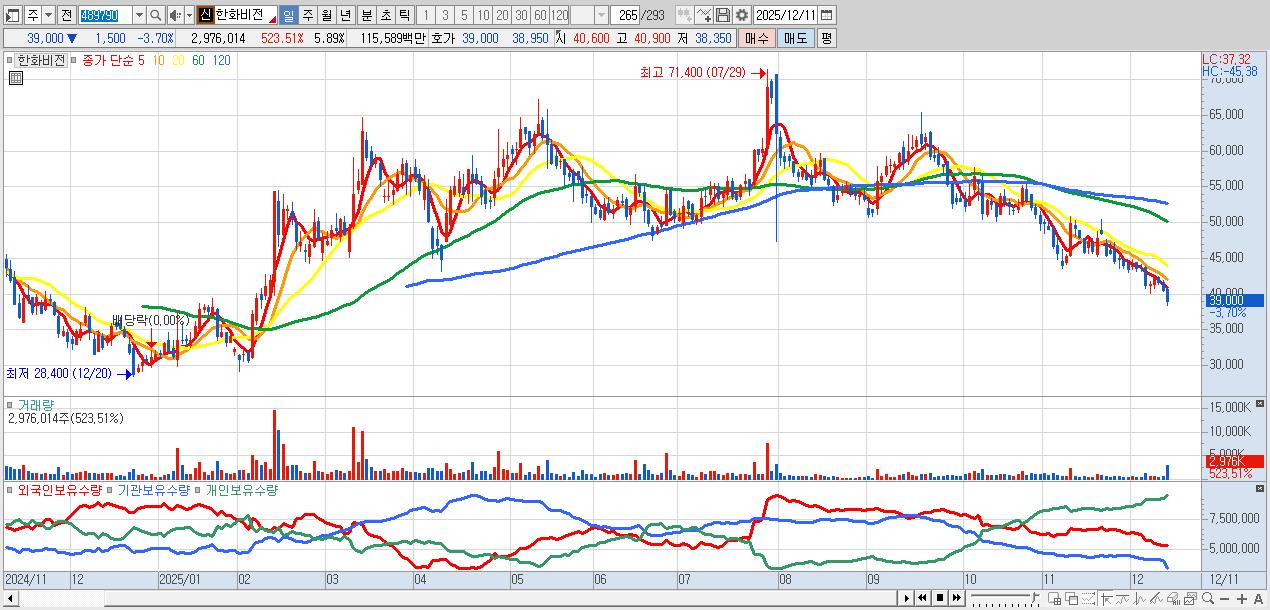Select the 120 interval button
This screenshot has width=1270, height=610.
click(x=560, y=15)
